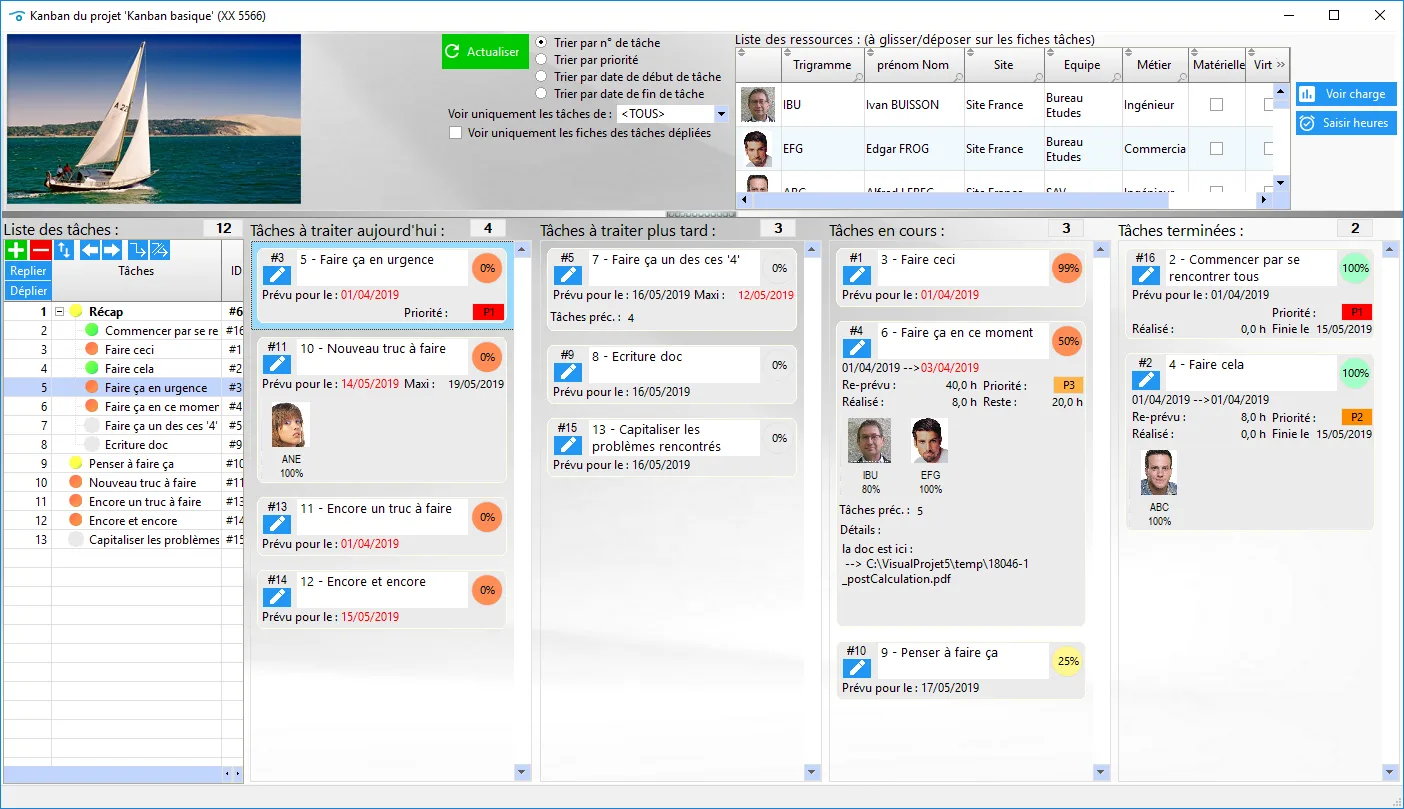The image size is (1404, 809).
Task: Click 'Tâches en cours' column scroll-down arrow
Action: (1102, 772)
